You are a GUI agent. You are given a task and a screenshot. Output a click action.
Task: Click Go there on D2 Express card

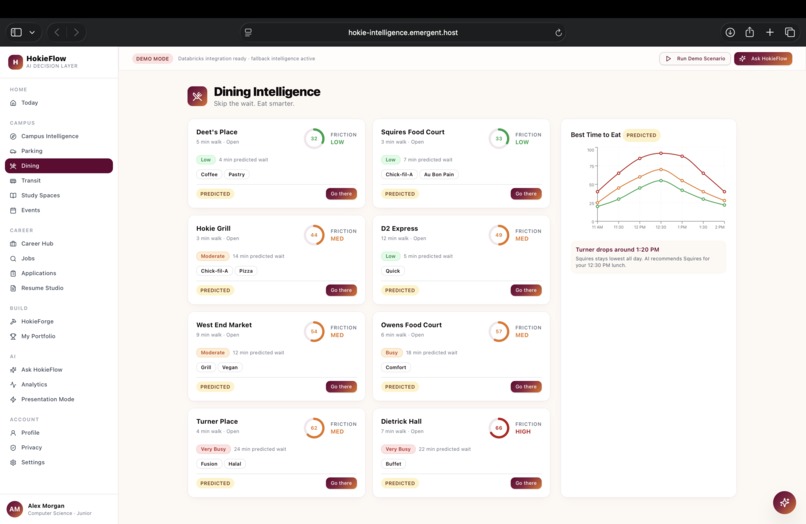526,291
